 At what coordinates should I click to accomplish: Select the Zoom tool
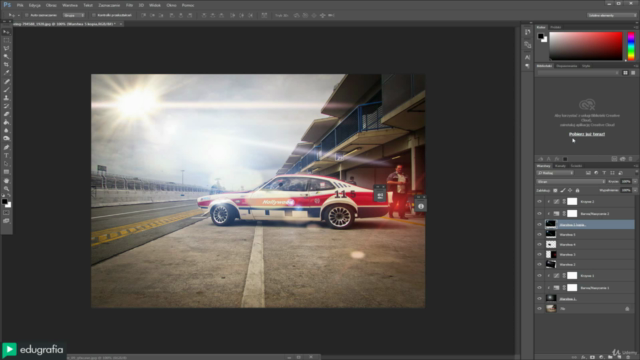click(6, 189)
